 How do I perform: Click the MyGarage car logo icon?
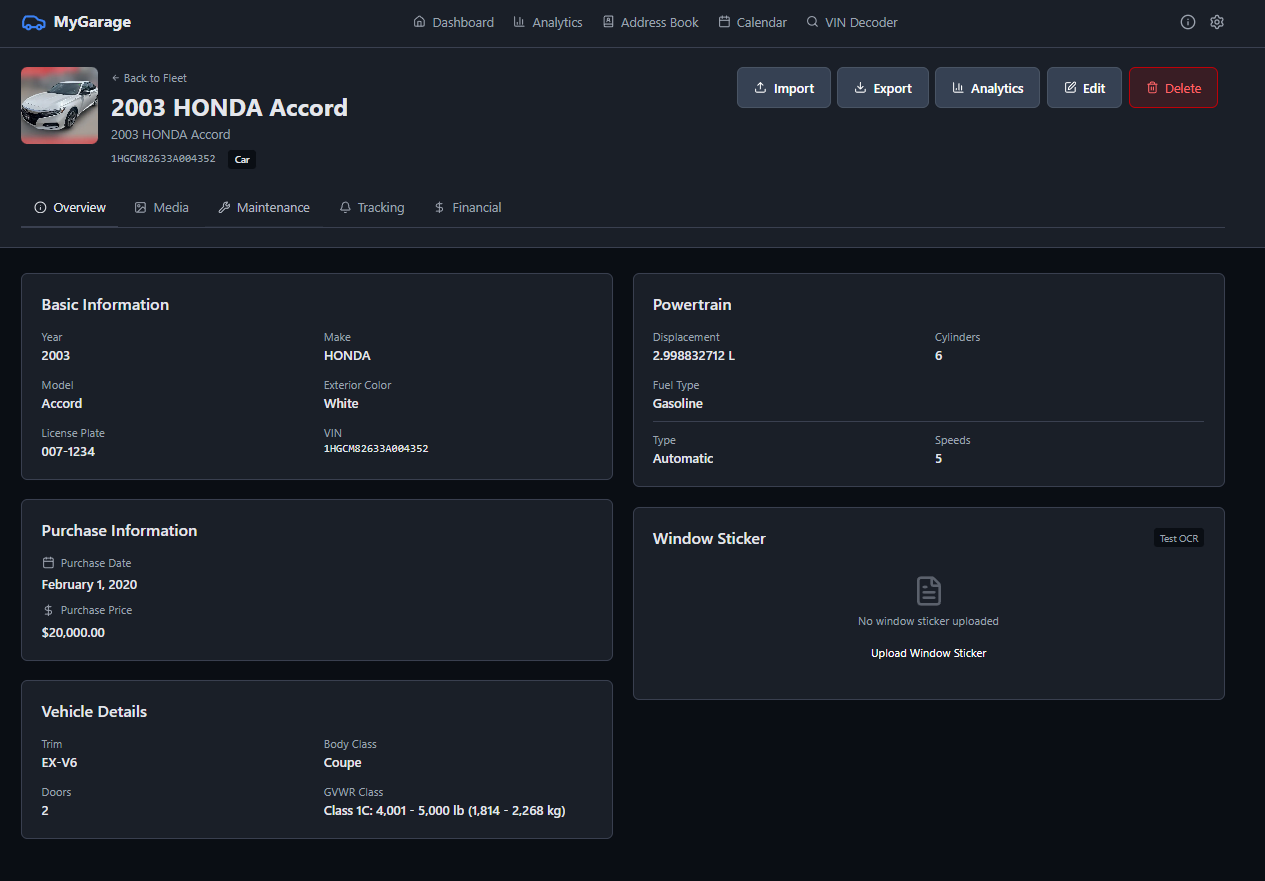(x=33, y=22)
